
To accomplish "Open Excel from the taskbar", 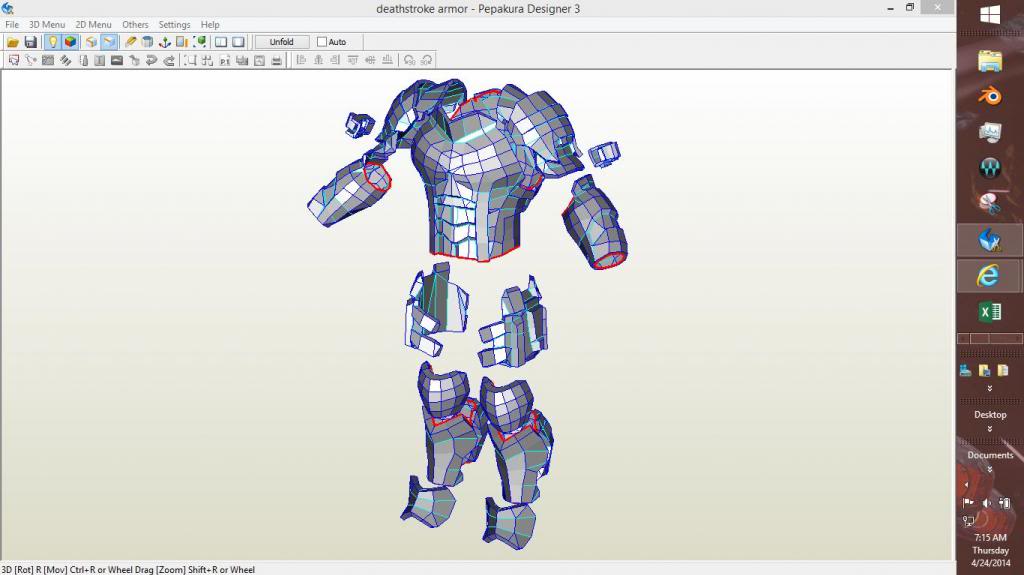I will click(990, 312).
